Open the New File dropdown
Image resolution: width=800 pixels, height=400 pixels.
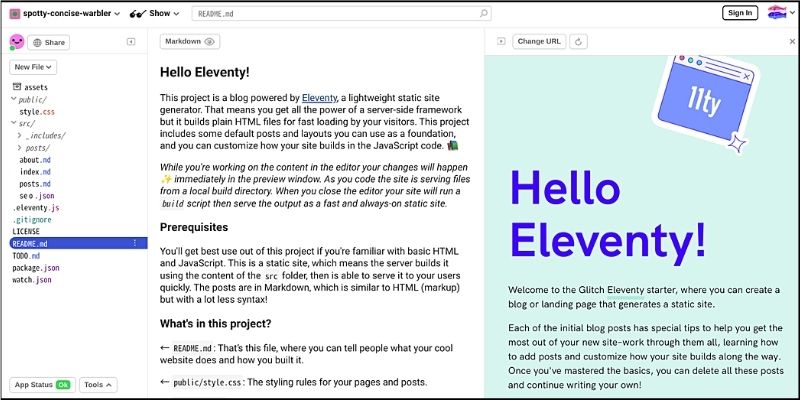tap(33, 67)
